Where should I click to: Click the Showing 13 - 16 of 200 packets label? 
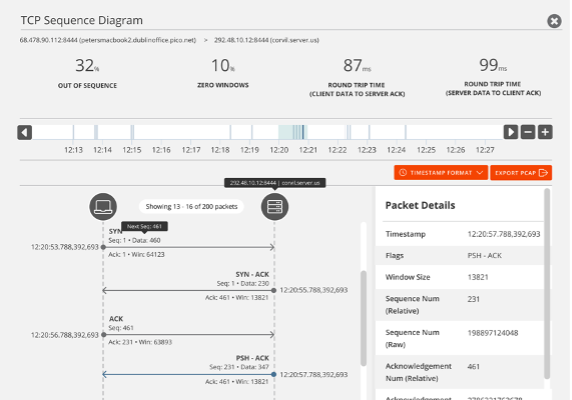192,206
